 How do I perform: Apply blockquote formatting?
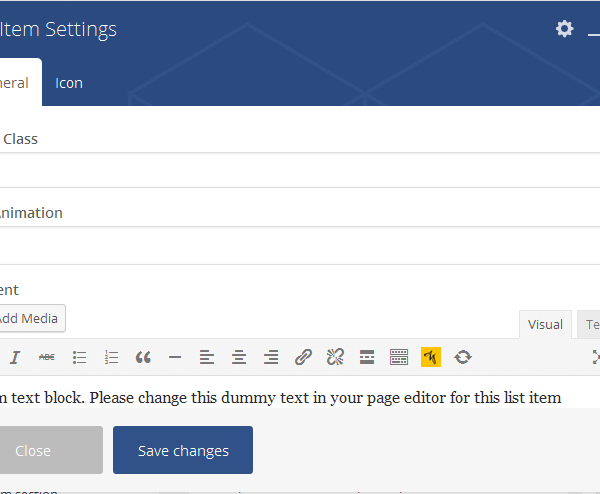click(143, 357)
